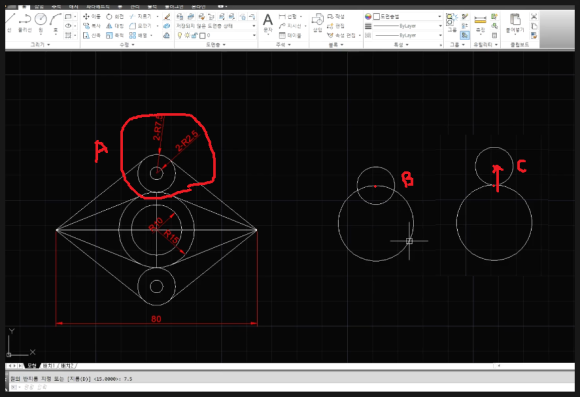580x397 pixels.
Task: Expand the Modify panel flyout
Action: click(x=127, y=44)
